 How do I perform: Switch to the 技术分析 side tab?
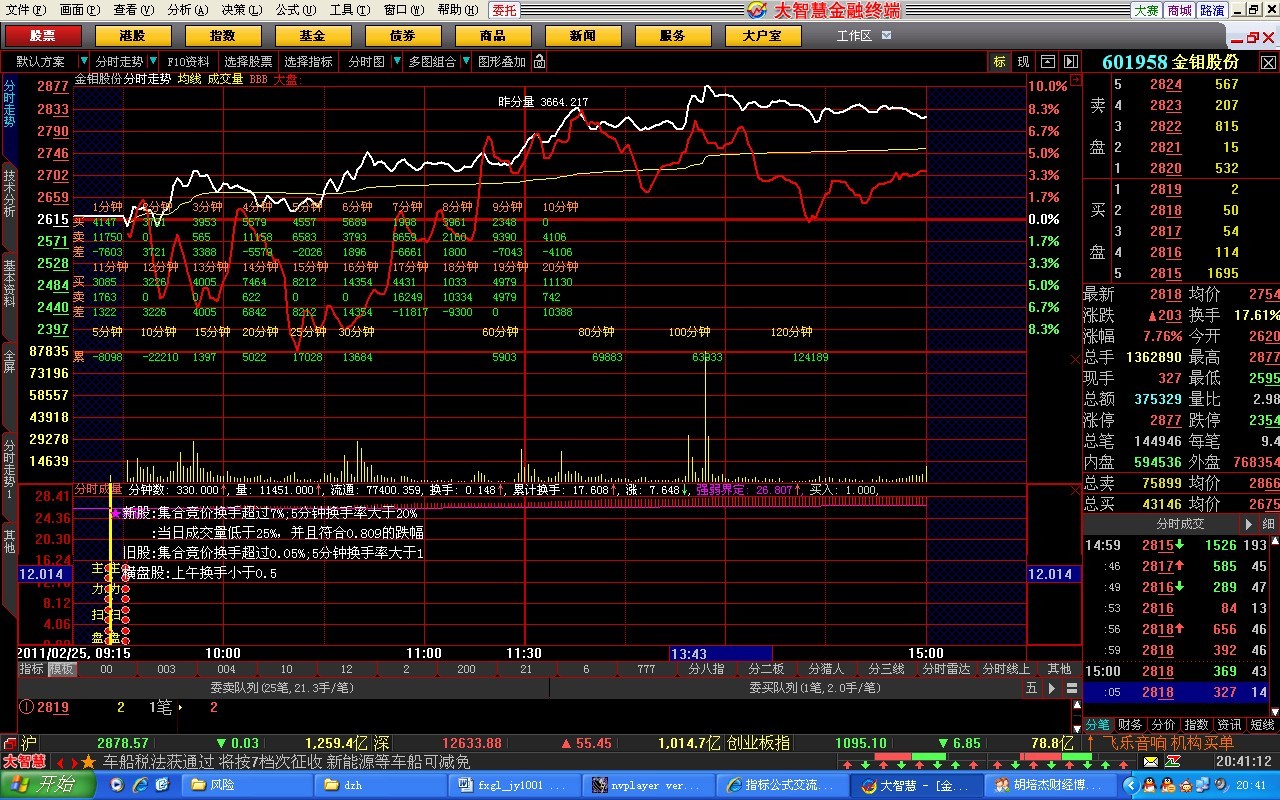click(x=9, y=193)
